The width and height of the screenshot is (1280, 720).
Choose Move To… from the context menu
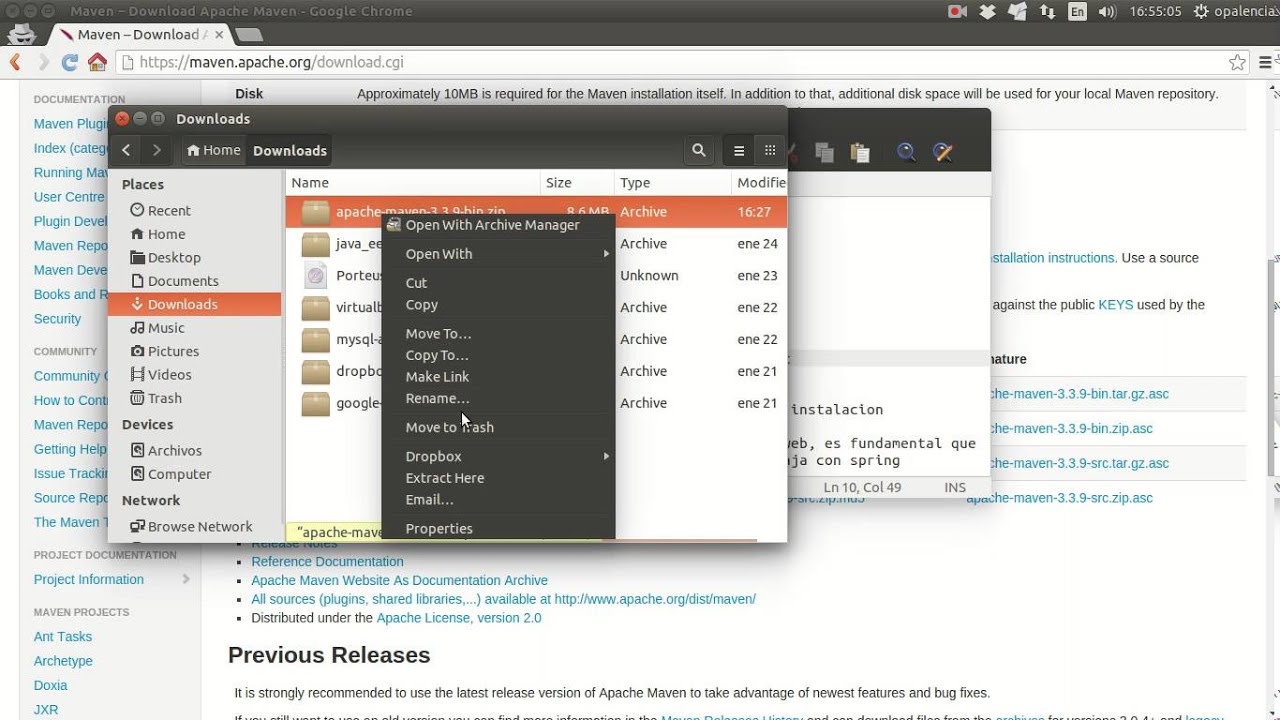tap(498, 333)
